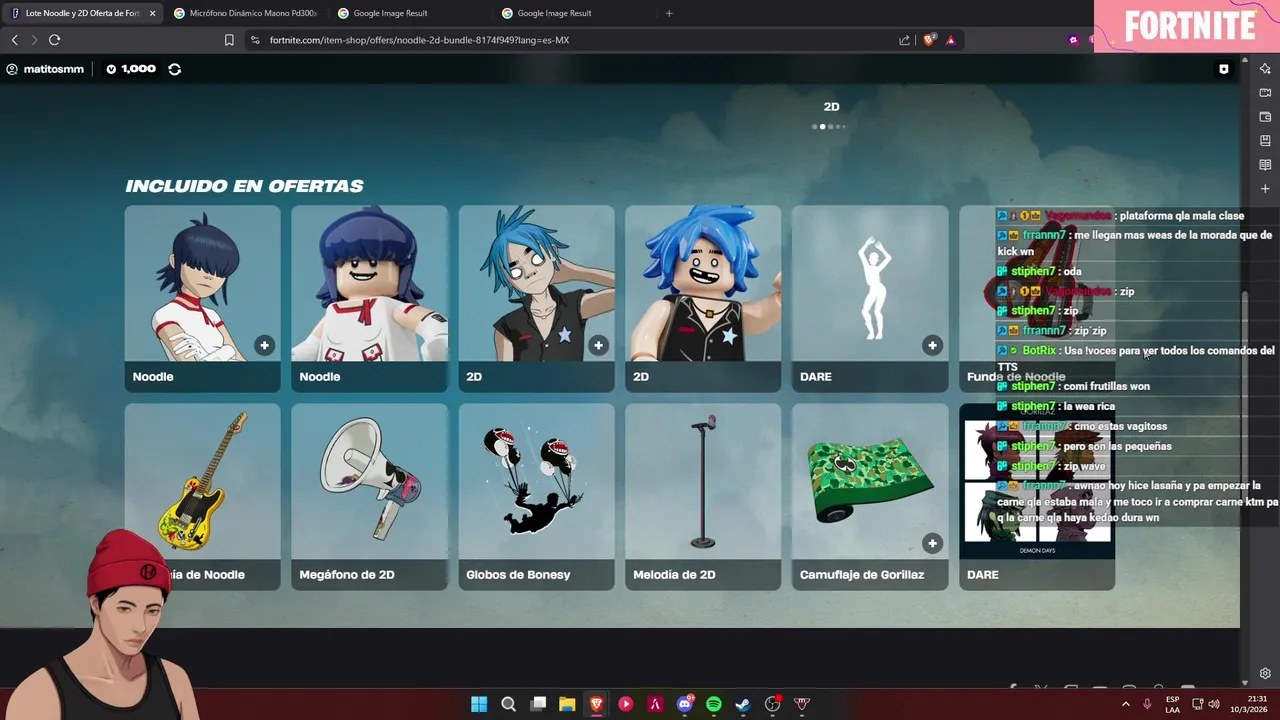
Task: Expand the plus on Camuflaje de Gorillaz card
Action: coord(932,543)
